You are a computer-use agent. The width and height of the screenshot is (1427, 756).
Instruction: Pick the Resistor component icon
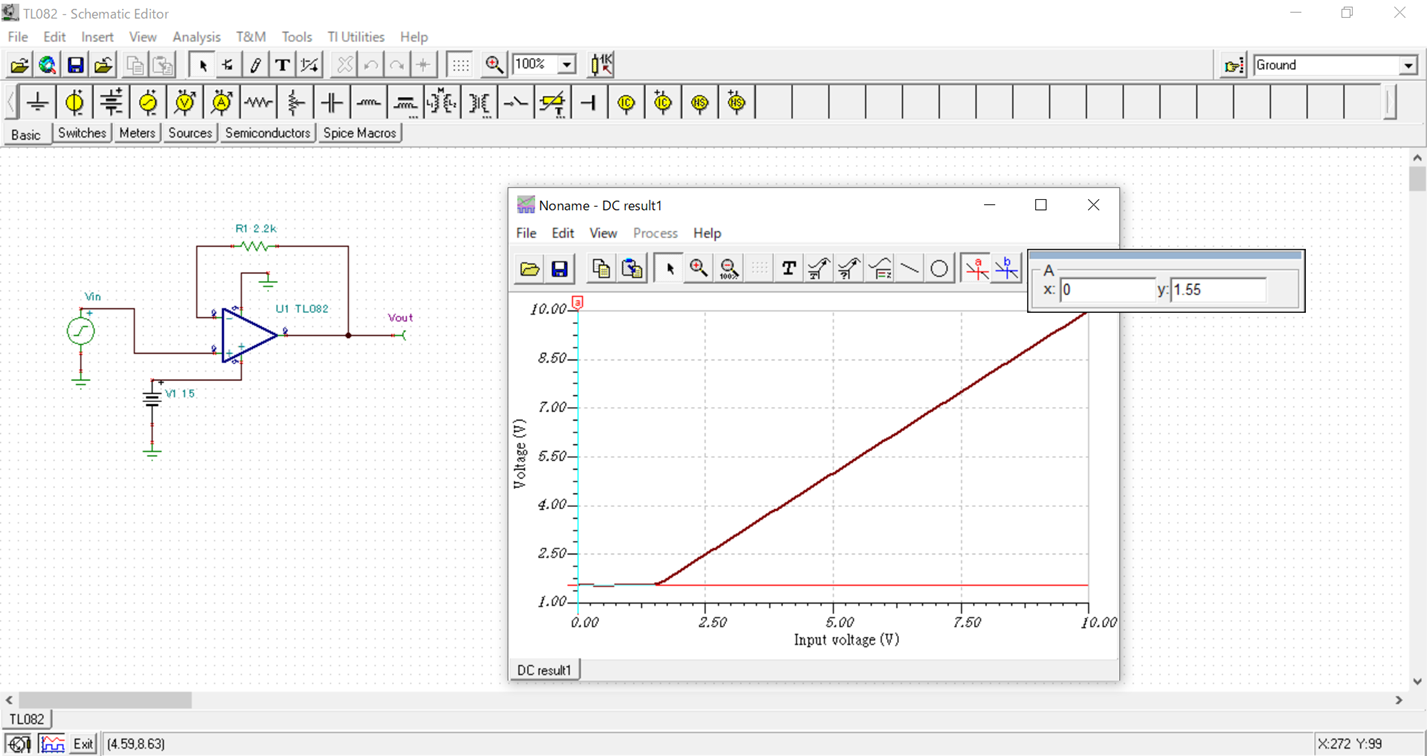(259, 102)
